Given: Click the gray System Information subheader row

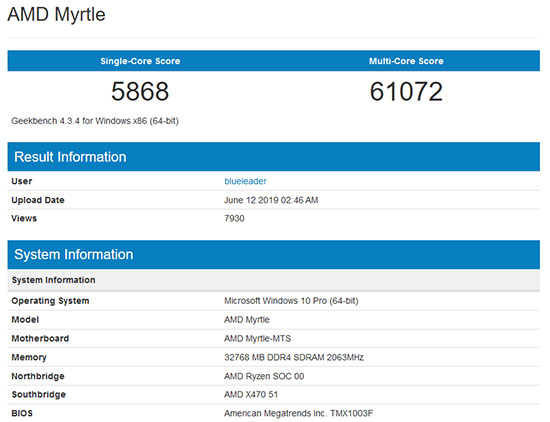Looking at the screenshot, I should [274, 280].
